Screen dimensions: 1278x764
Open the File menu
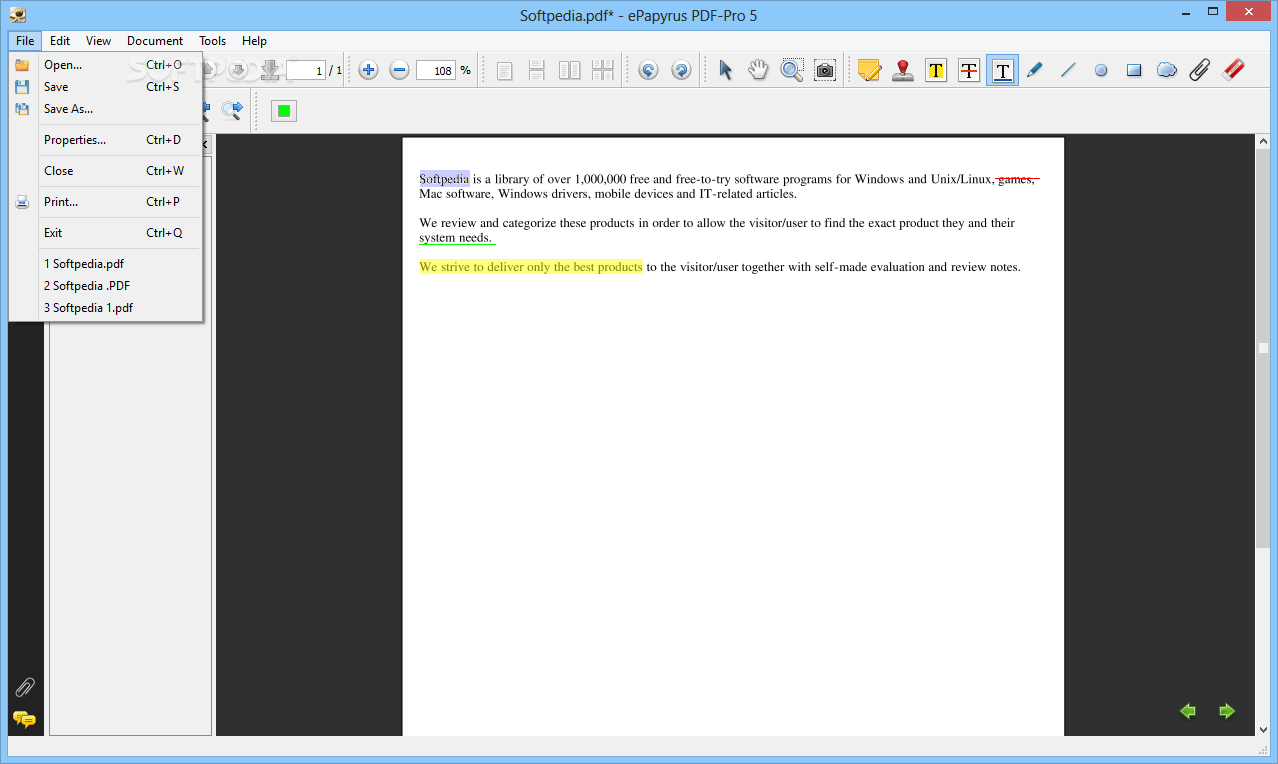coord(25,41)
